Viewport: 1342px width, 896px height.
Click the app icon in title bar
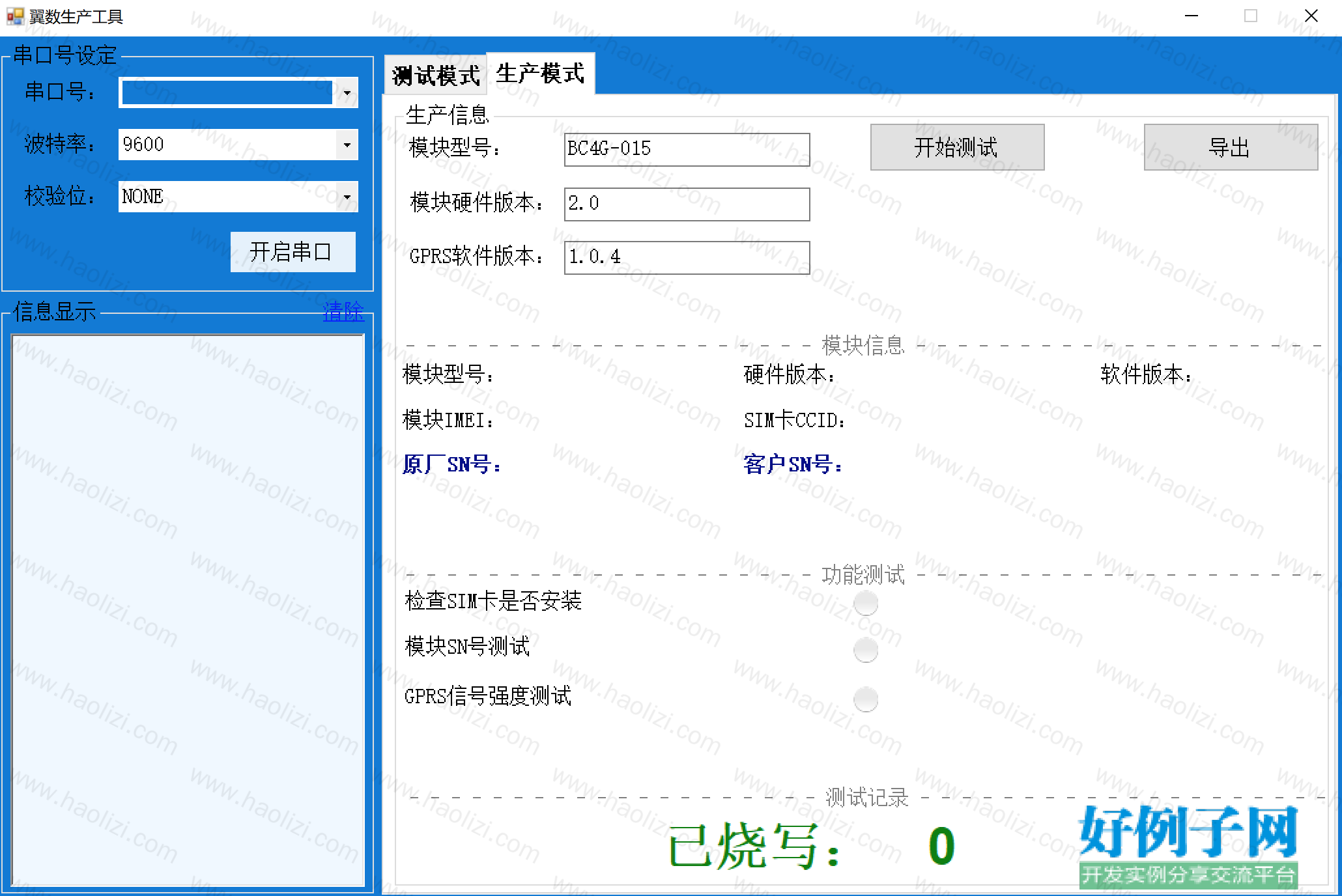click(15, 16)
